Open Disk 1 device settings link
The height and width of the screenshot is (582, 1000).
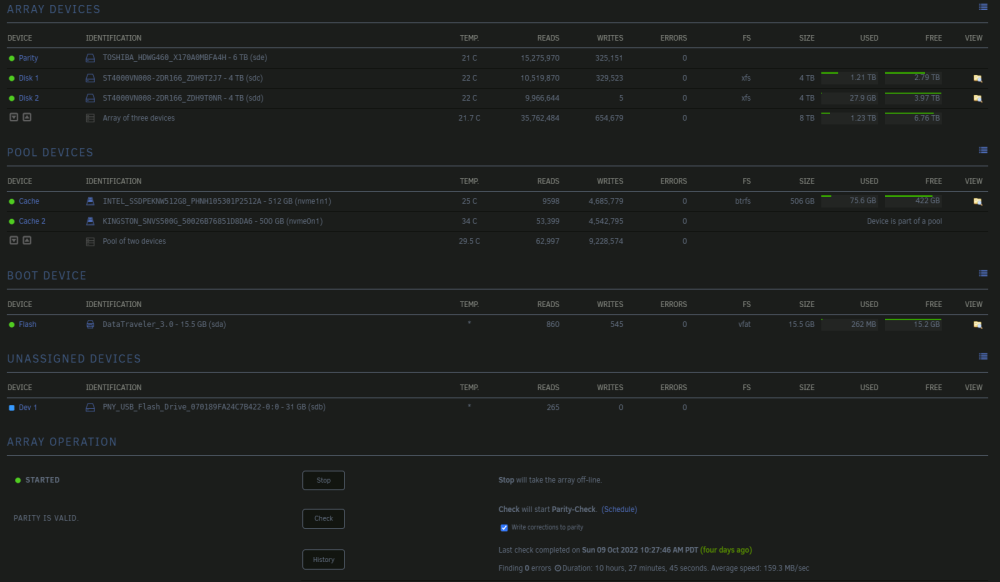[x=29, y=78]
